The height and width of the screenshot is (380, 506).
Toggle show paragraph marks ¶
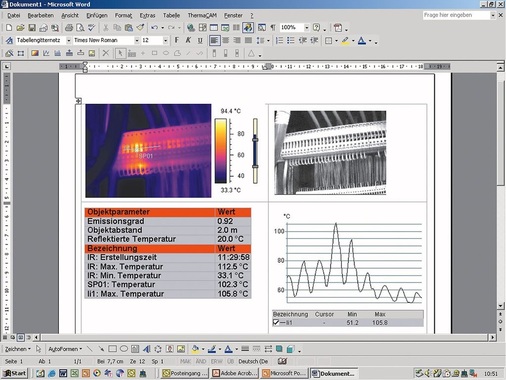(273, 28)
